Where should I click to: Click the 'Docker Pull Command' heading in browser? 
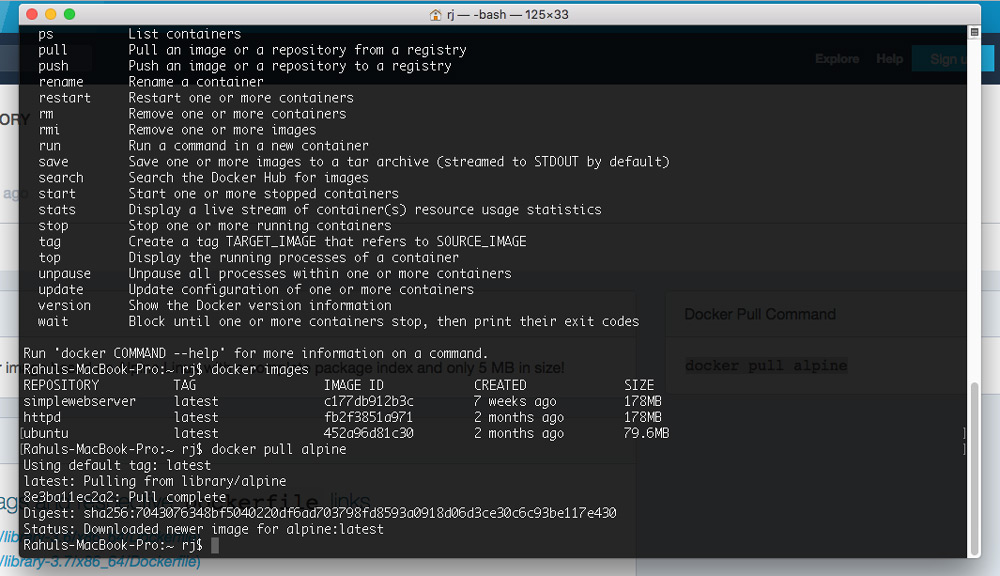pos(760,314)
